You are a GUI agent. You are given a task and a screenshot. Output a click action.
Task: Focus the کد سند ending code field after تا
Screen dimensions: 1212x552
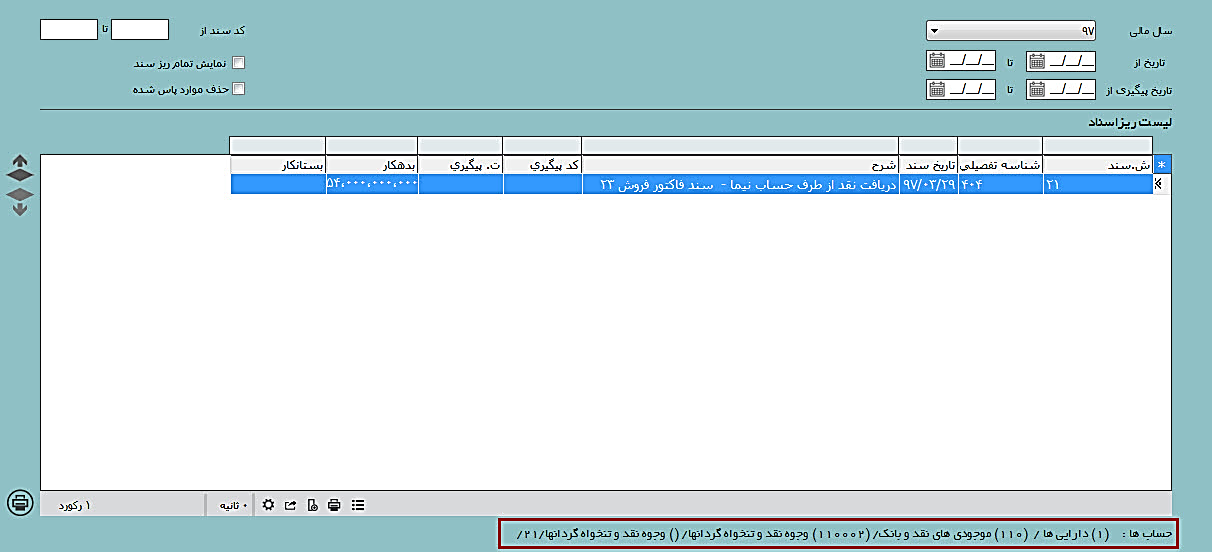tap(68, 30)
